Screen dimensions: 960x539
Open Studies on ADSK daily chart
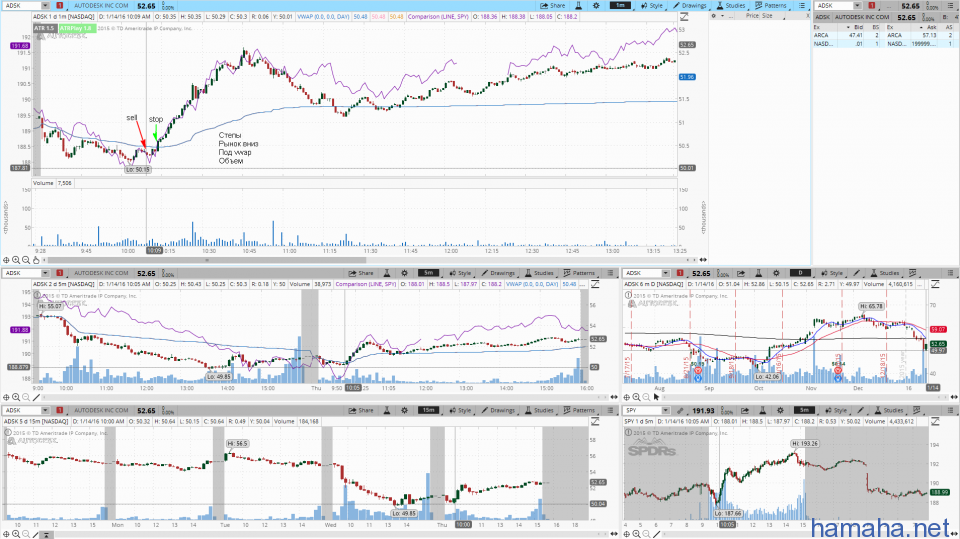[x=885, y=273]
